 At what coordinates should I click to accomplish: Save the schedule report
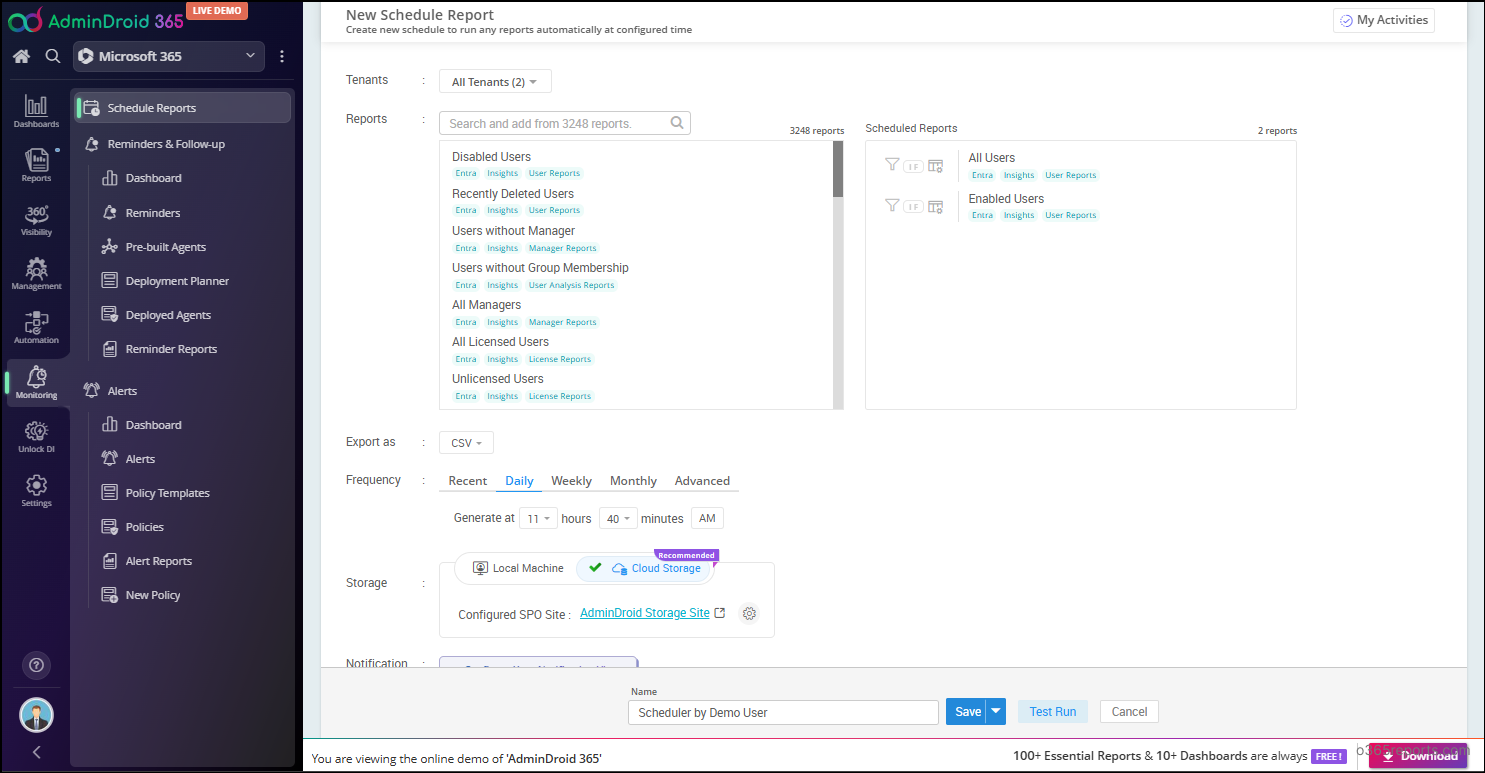(x=967, y=711)
